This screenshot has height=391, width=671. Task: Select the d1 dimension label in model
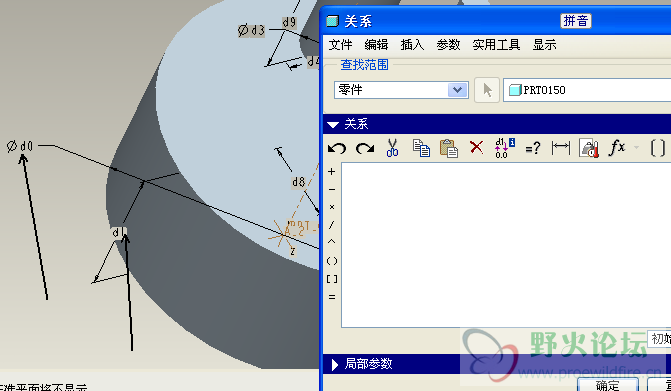[x=118, y=232]
